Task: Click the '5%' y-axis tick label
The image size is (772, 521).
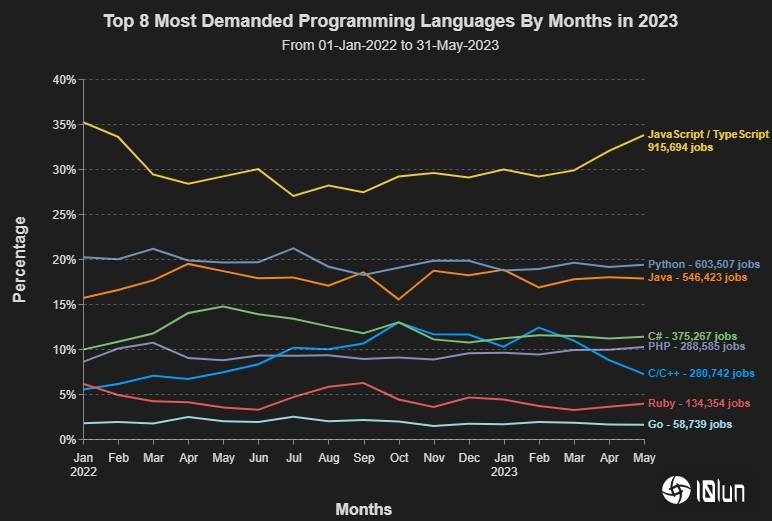Action: tap(67, 394)
